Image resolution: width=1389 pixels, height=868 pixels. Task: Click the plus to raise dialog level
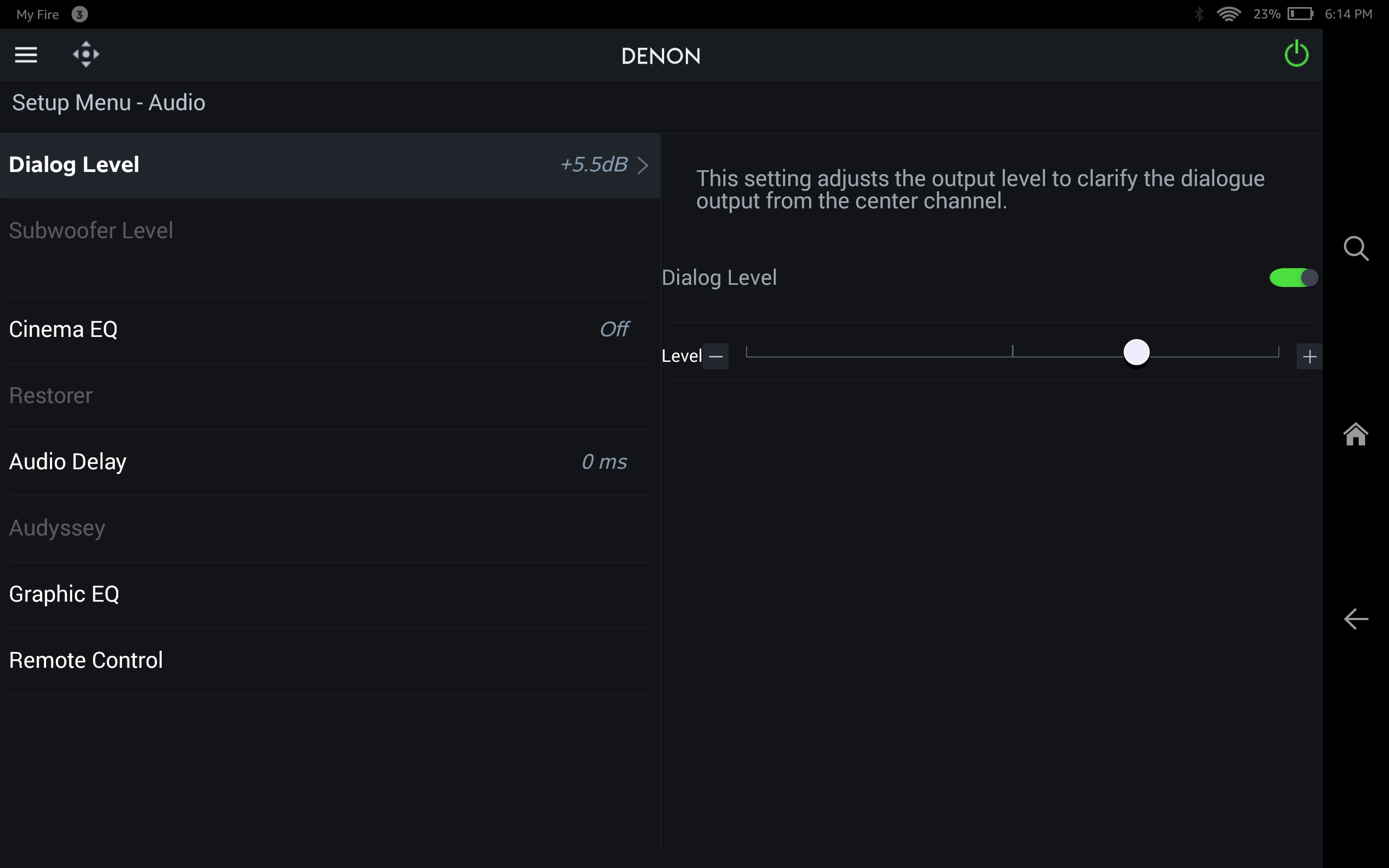(x=1310, y=356)
